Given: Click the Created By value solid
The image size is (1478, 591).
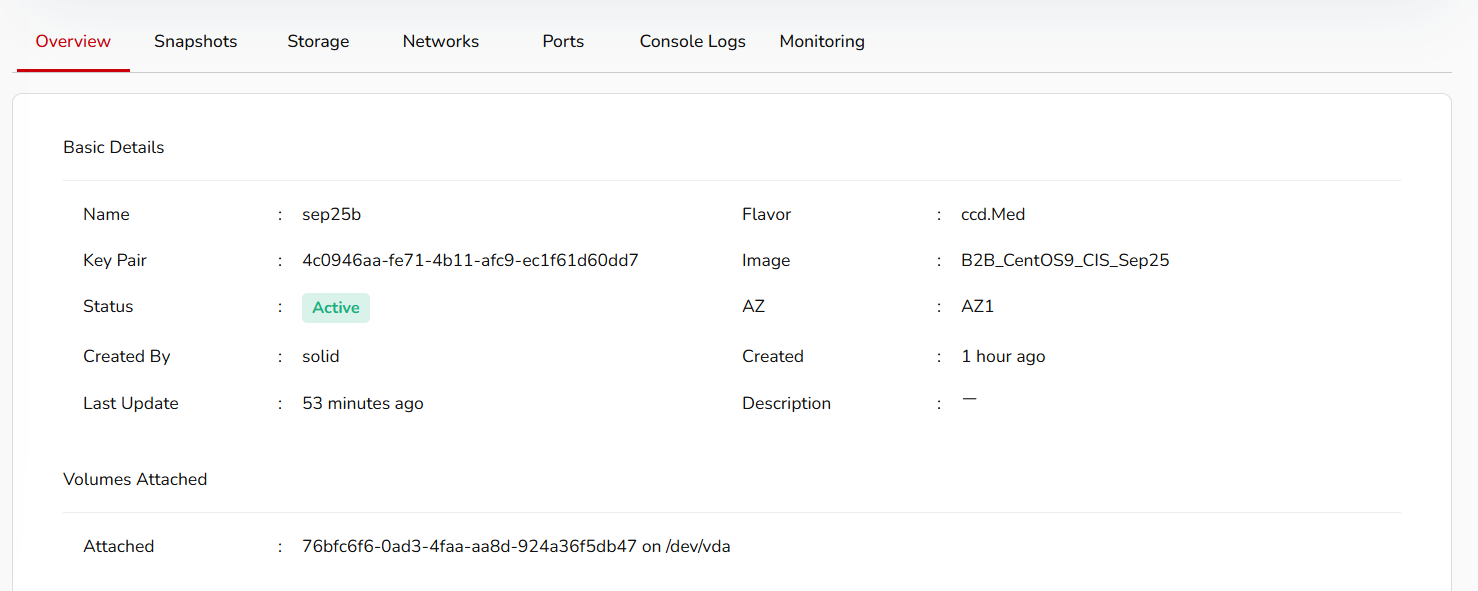Looking at the screenshot, I should pos(320,357).
